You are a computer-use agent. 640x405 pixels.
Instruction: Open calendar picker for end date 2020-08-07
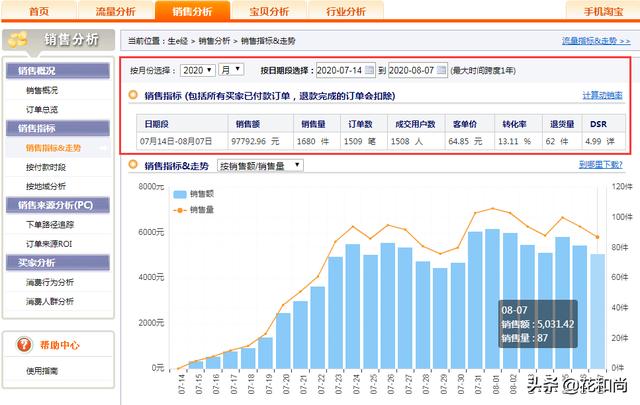[440, 71]
